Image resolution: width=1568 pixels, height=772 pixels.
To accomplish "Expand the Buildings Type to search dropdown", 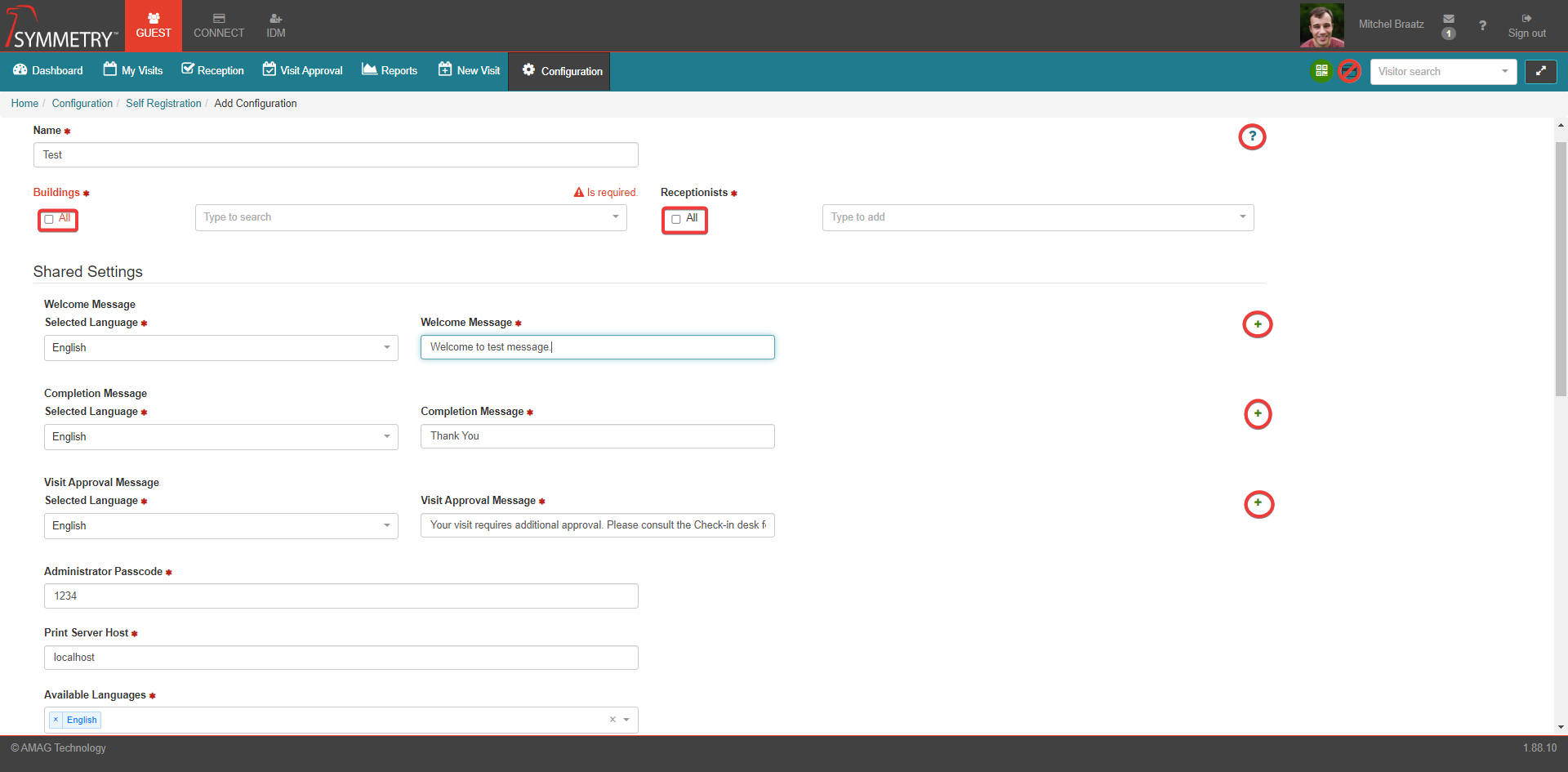I will pos(615,217).
